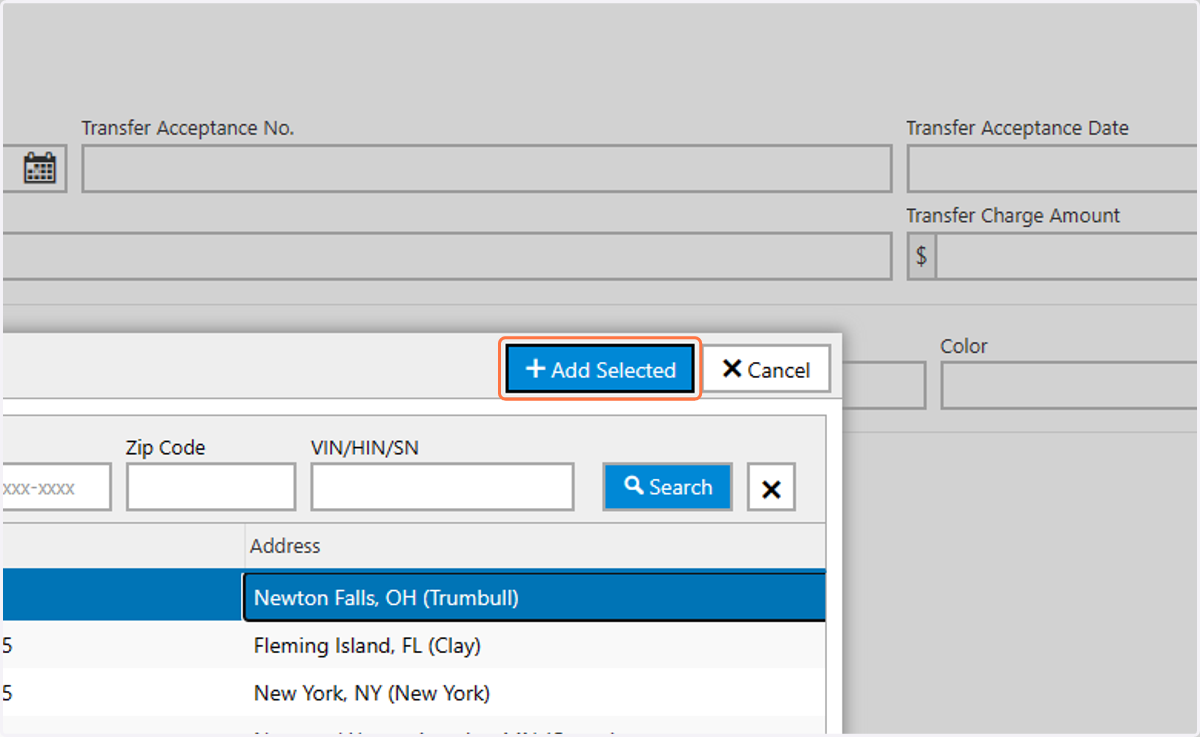Cancel the selection dialog

(767, 370)
